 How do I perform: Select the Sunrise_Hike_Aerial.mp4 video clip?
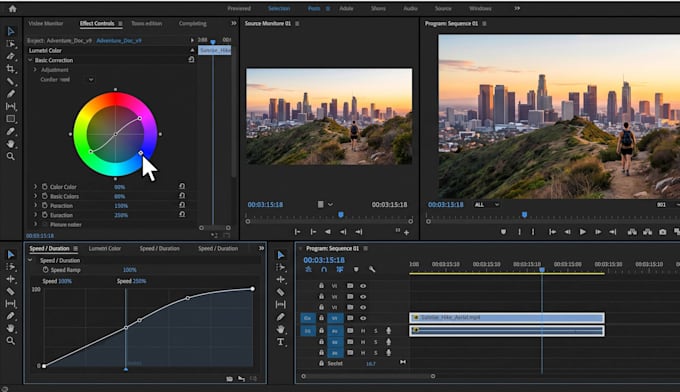[x=507, y=317]
